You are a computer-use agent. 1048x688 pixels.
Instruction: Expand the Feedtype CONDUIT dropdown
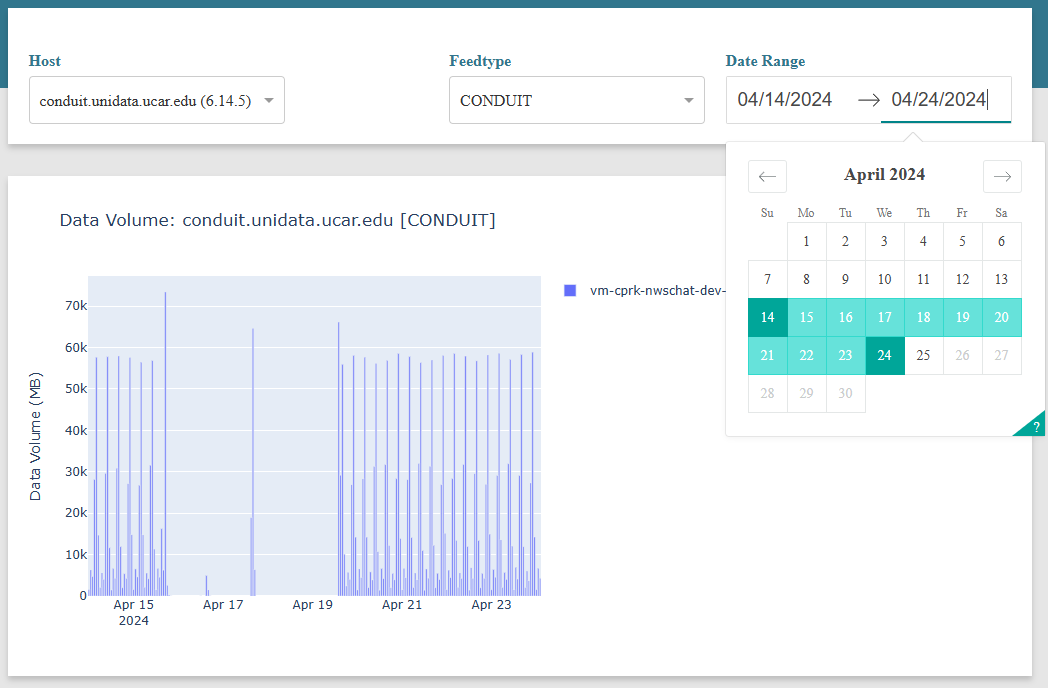[x=577, y=100]
